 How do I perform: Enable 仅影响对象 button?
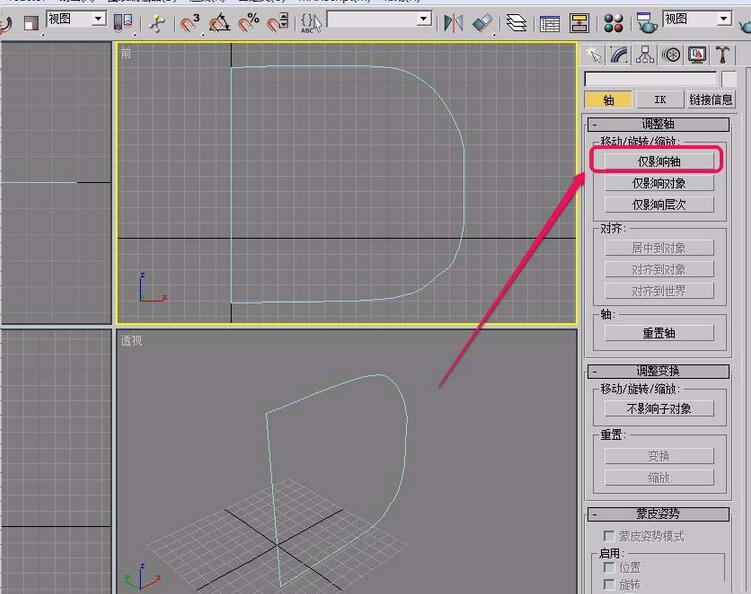pos(659,183)
